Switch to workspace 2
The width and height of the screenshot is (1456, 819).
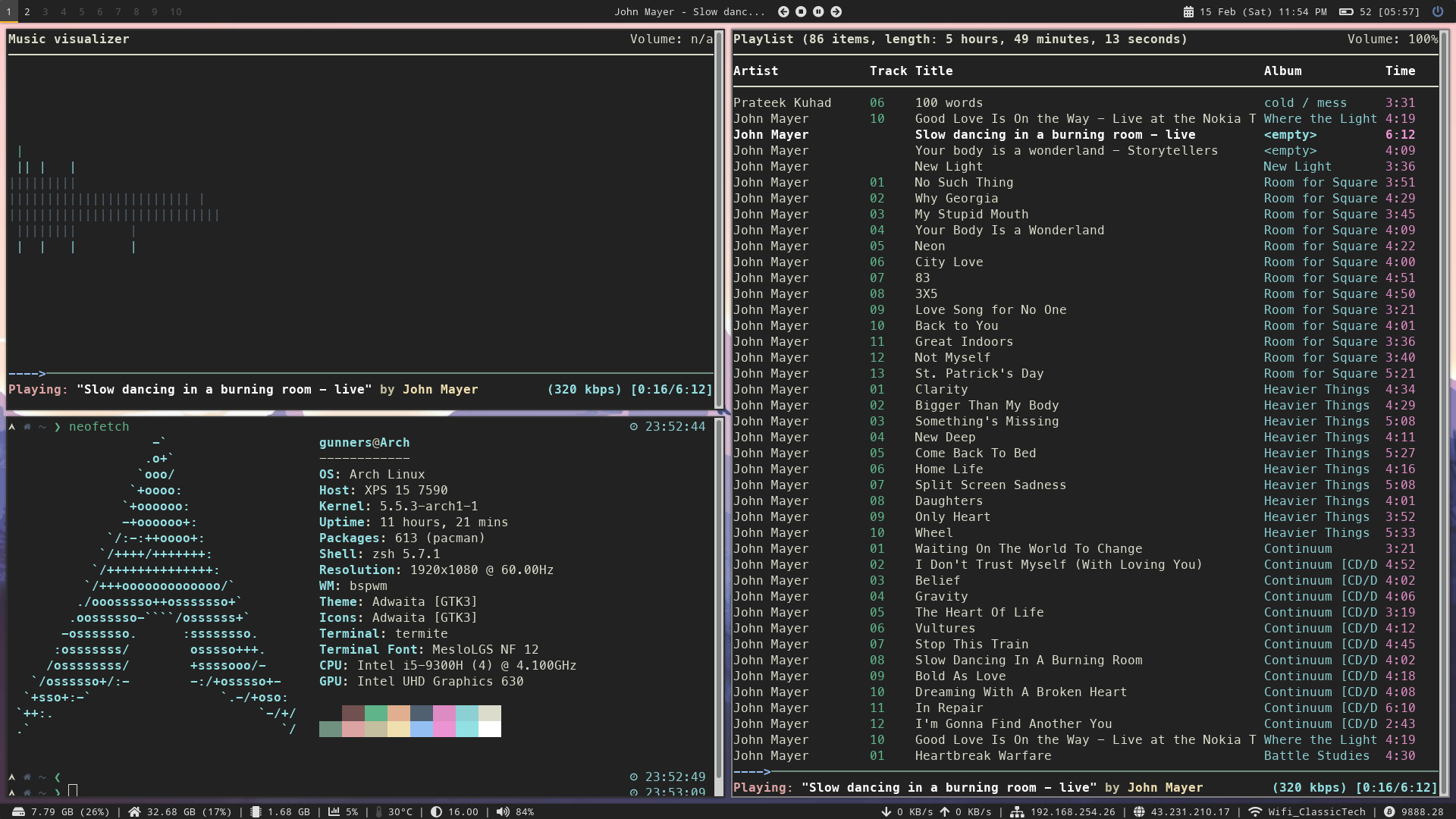tap(27, 11)
